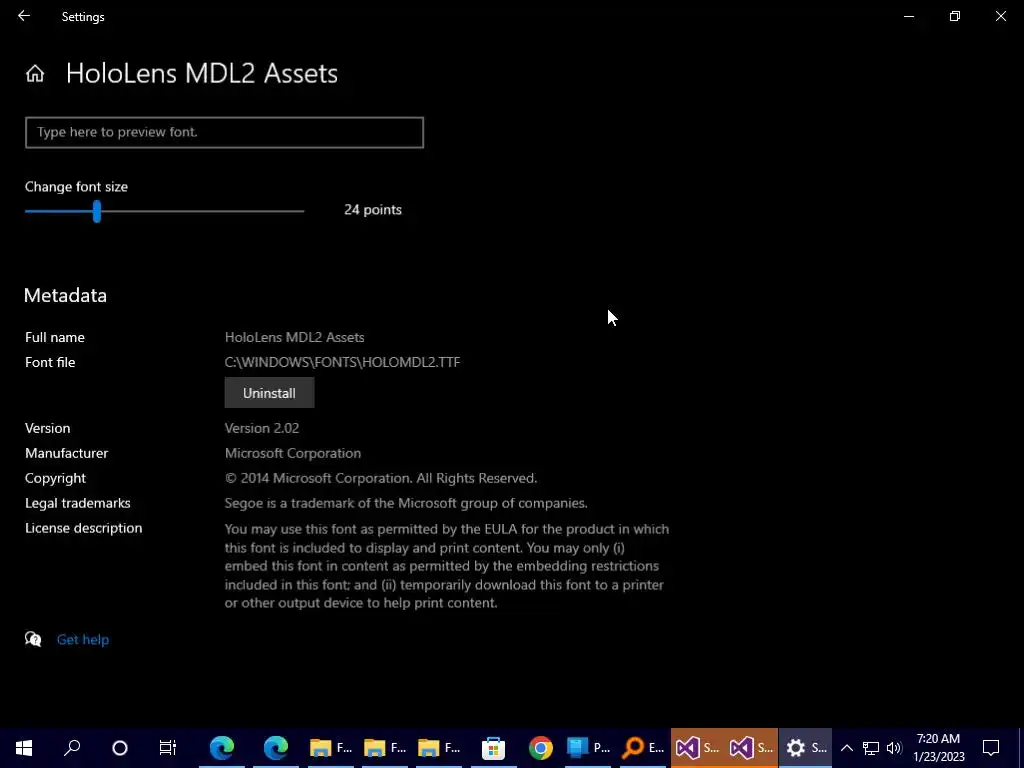Open the network status tray icon
The width and height of the screenshot is (1024, 768).
point(871,748)
